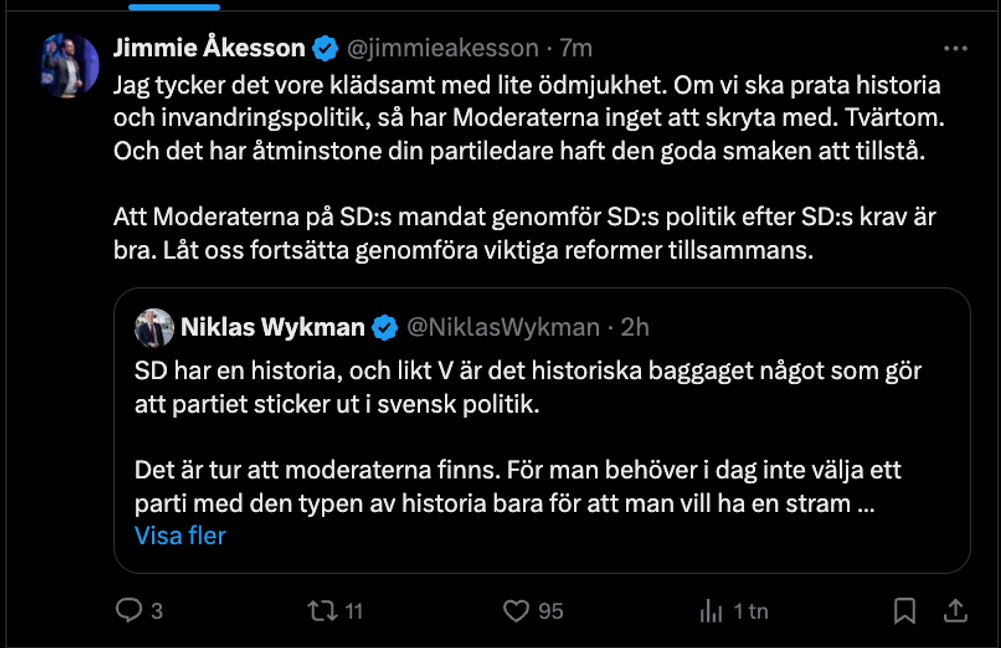The image size is (1001, 648).
Task: Click the @jimmieakesson handle
Action: 442,47
